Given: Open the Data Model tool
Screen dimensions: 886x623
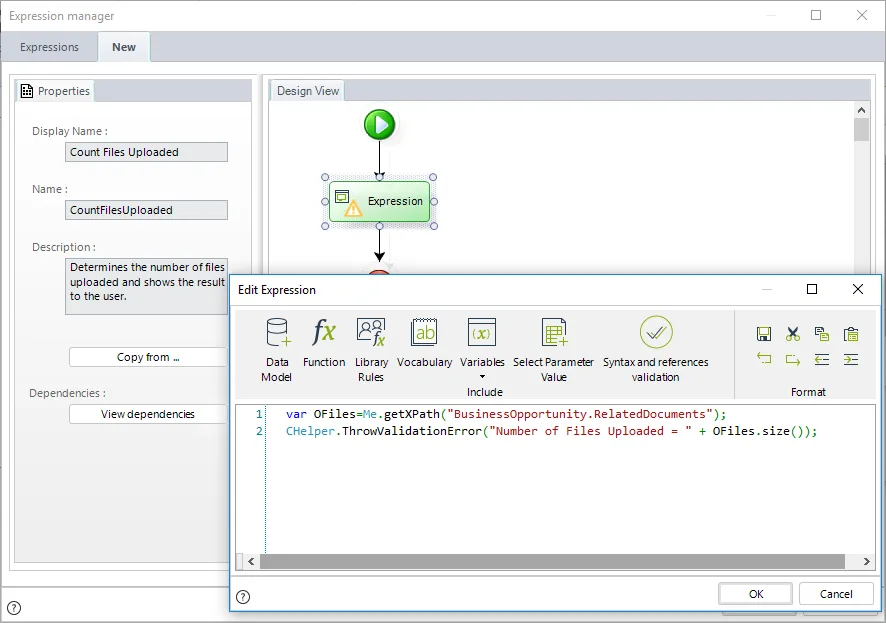Looking at the screenshot, I should [277, 350].
